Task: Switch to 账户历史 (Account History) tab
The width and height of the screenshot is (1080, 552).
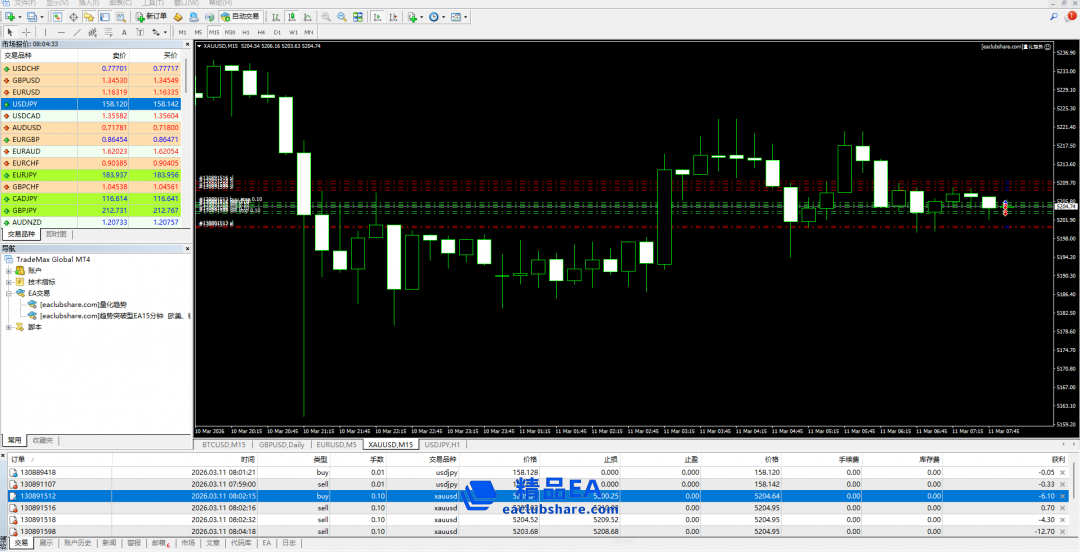Action: point(77,543)
